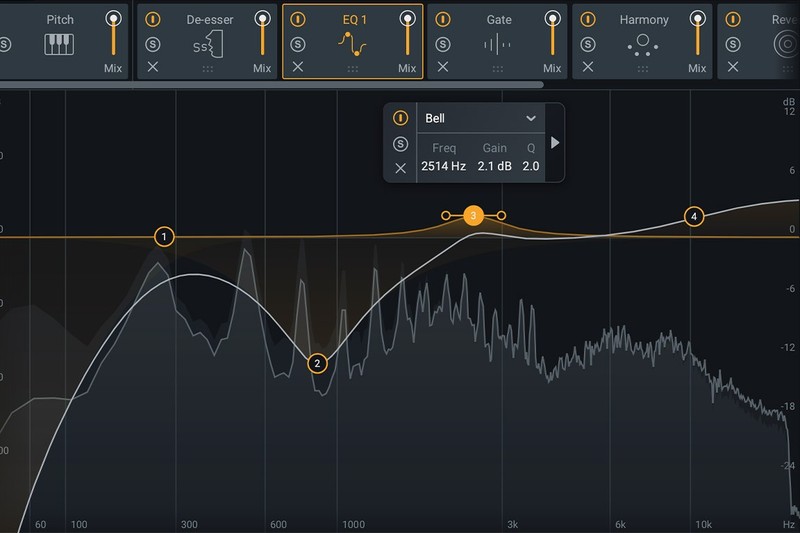The height and width of the screenshot is (533, 800).
Task: Click the Gain value 2.1 dB
Action: (x=494, y=166)
